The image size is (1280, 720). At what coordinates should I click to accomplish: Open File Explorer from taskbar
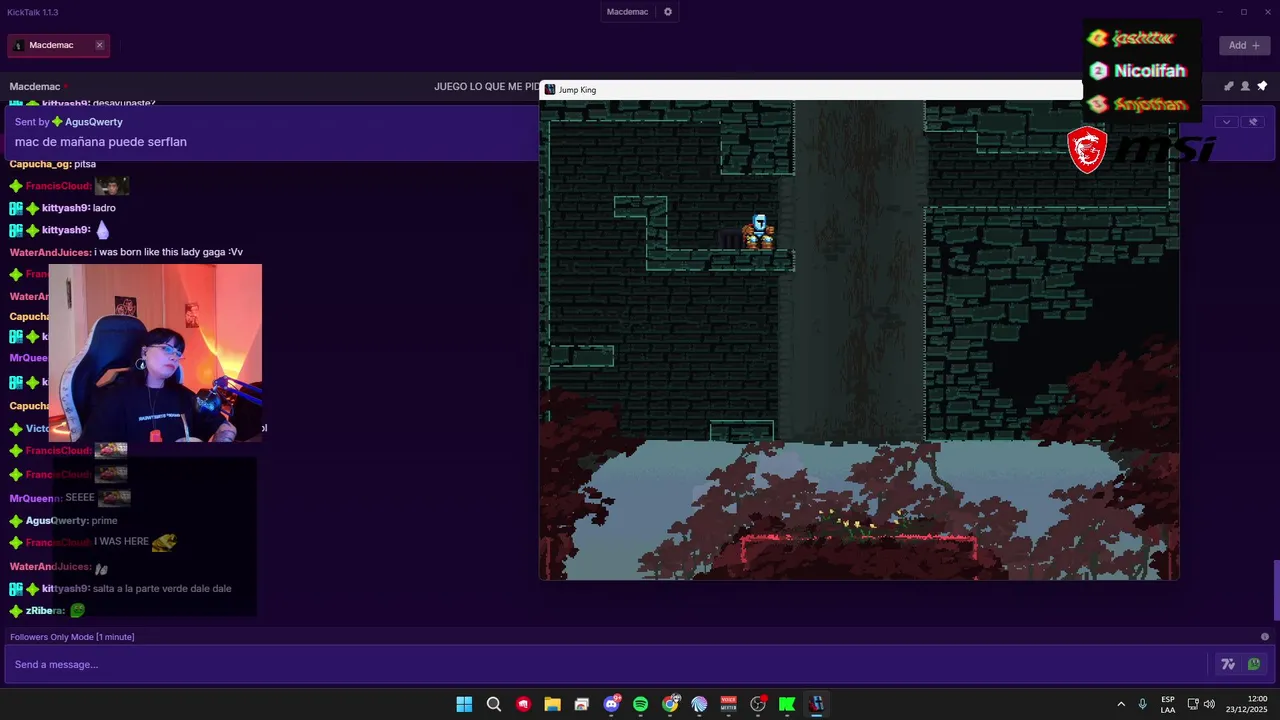(x=552, y=704)
